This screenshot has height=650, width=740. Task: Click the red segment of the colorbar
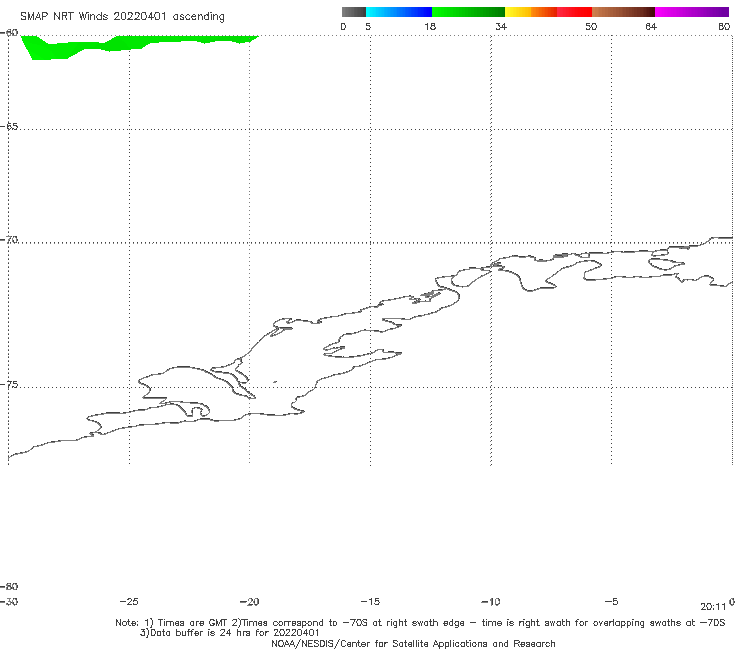(574, 12)
